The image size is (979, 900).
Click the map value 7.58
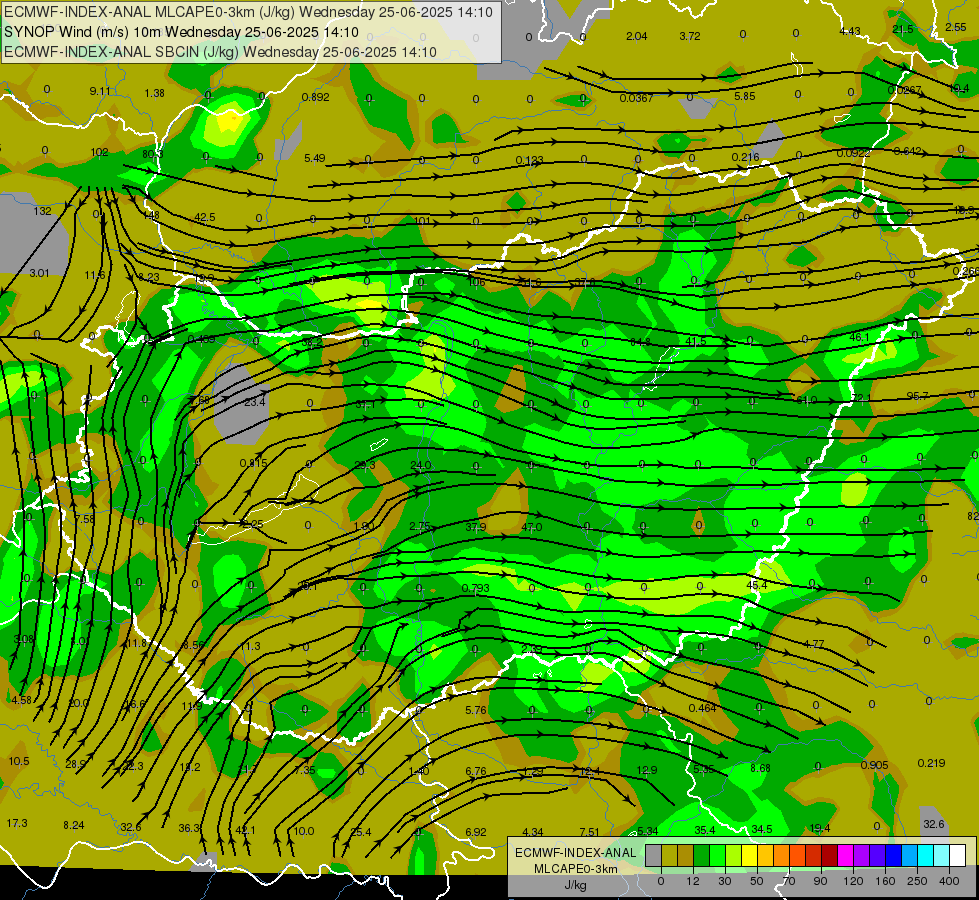coord(84,519)
